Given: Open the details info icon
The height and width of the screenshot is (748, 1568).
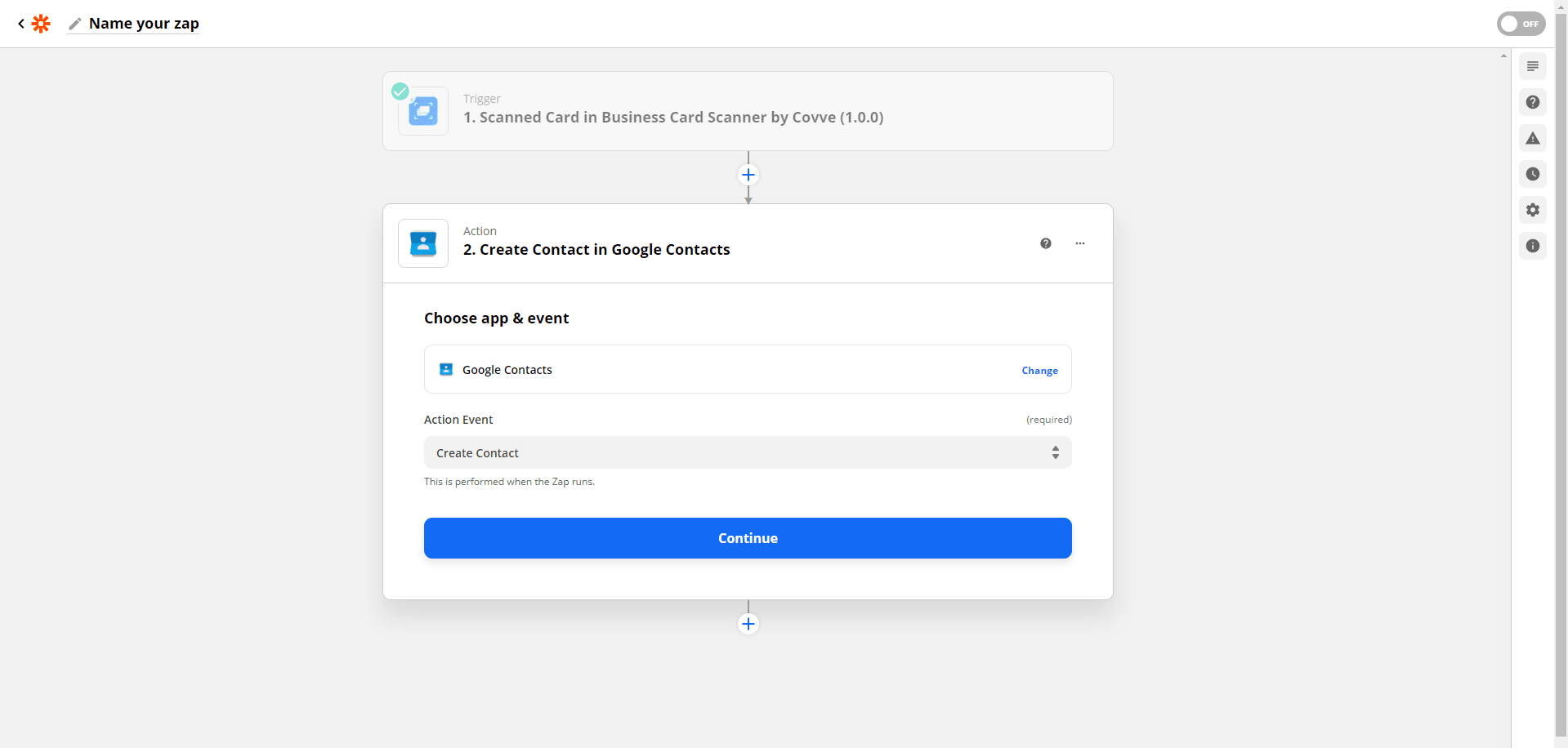Looking at the screenshot, I should 1532,246.
